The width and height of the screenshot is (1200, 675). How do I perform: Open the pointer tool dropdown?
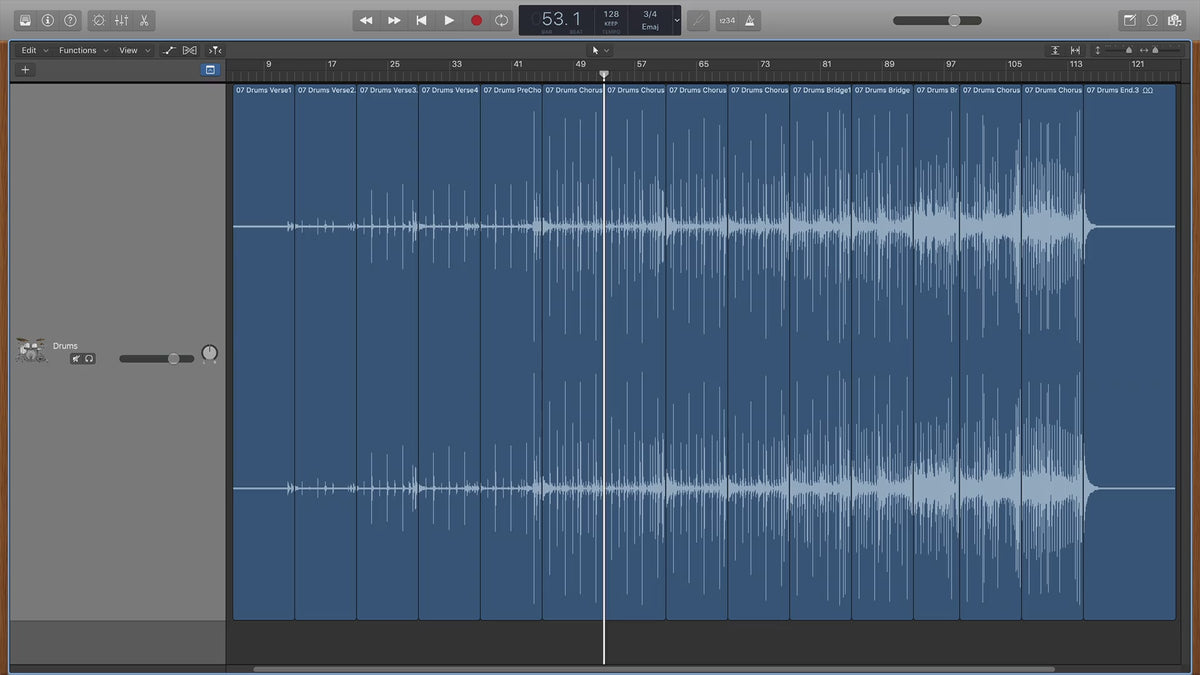(x=600, y=50)
